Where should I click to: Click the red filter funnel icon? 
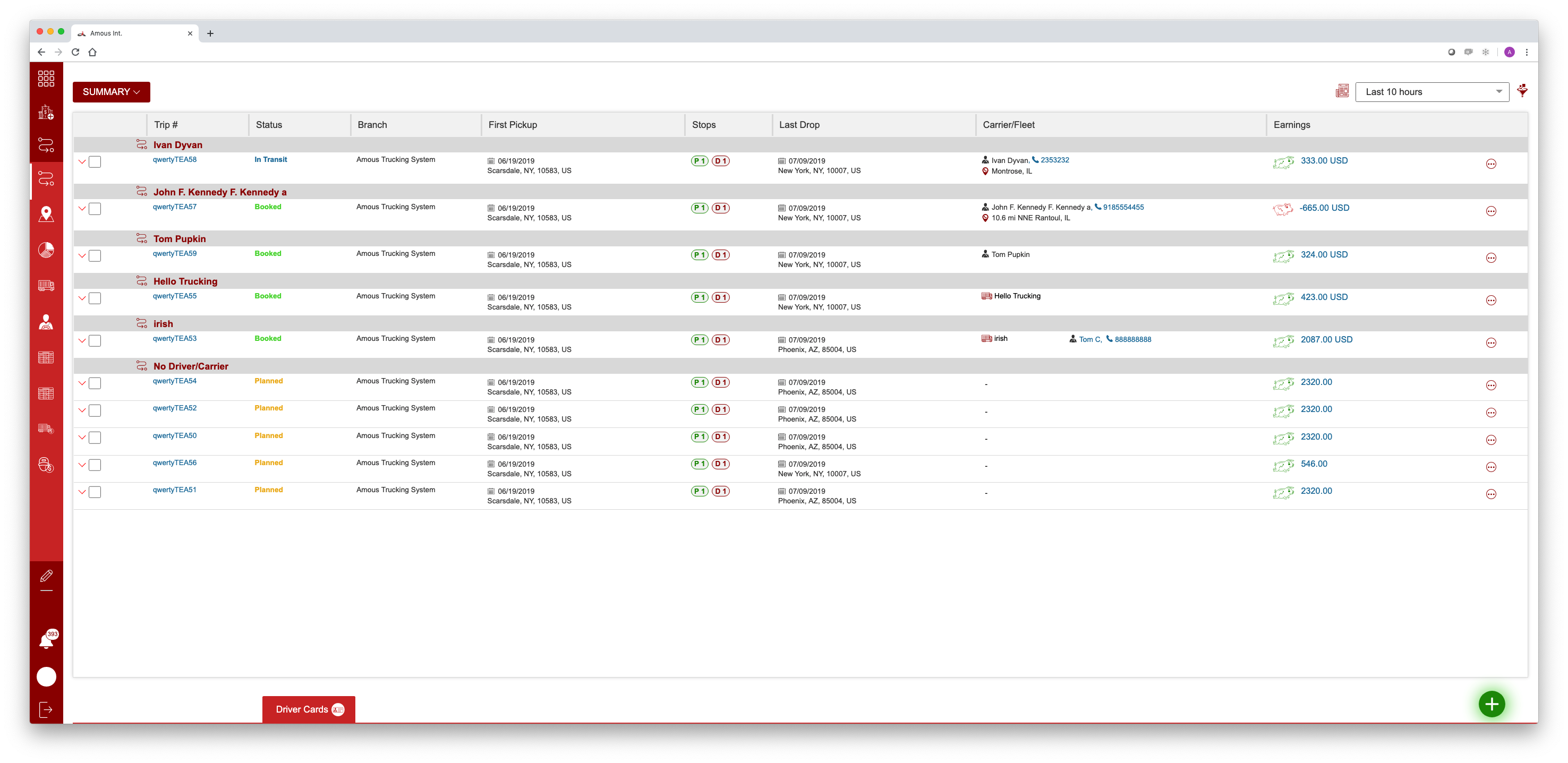(1522, 91)
